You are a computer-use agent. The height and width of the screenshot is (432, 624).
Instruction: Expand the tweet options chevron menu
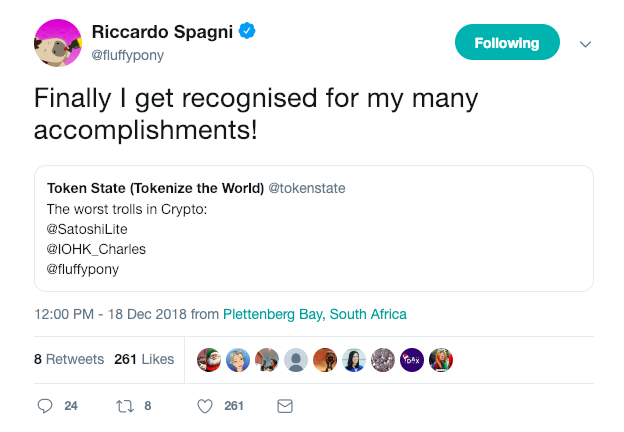(x=586, y=44)
